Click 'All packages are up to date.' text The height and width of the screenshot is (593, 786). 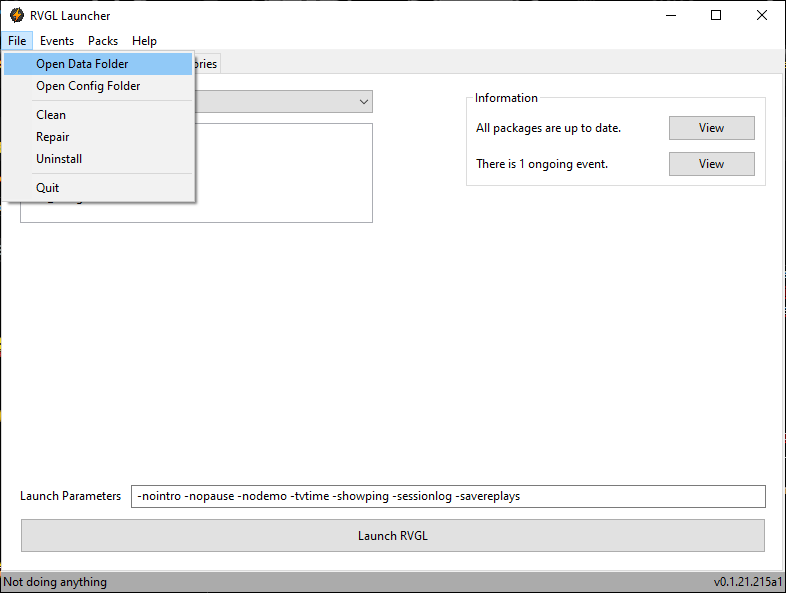click(548, 128)
